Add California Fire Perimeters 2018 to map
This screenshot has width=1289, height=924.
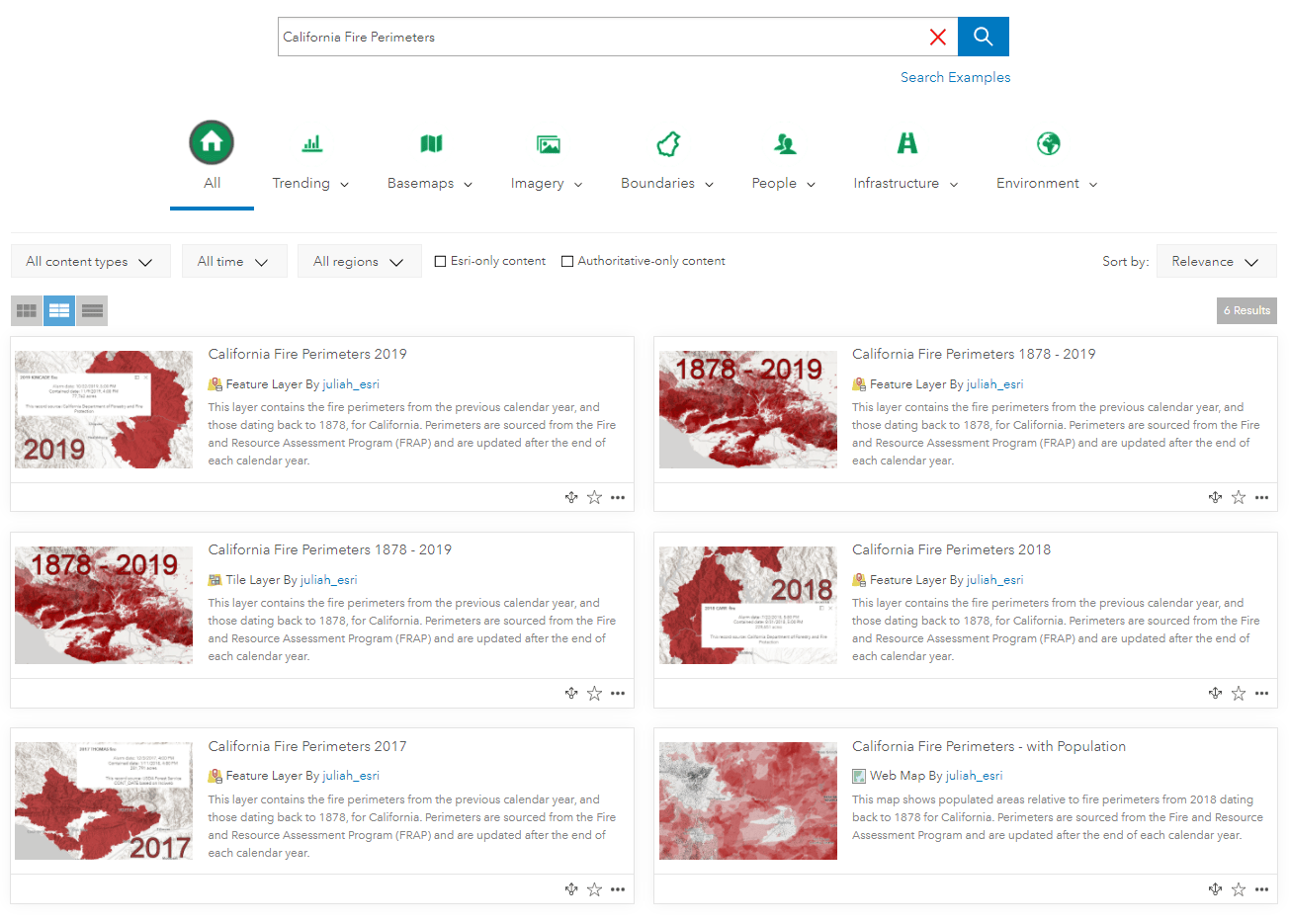[1215, 693]
